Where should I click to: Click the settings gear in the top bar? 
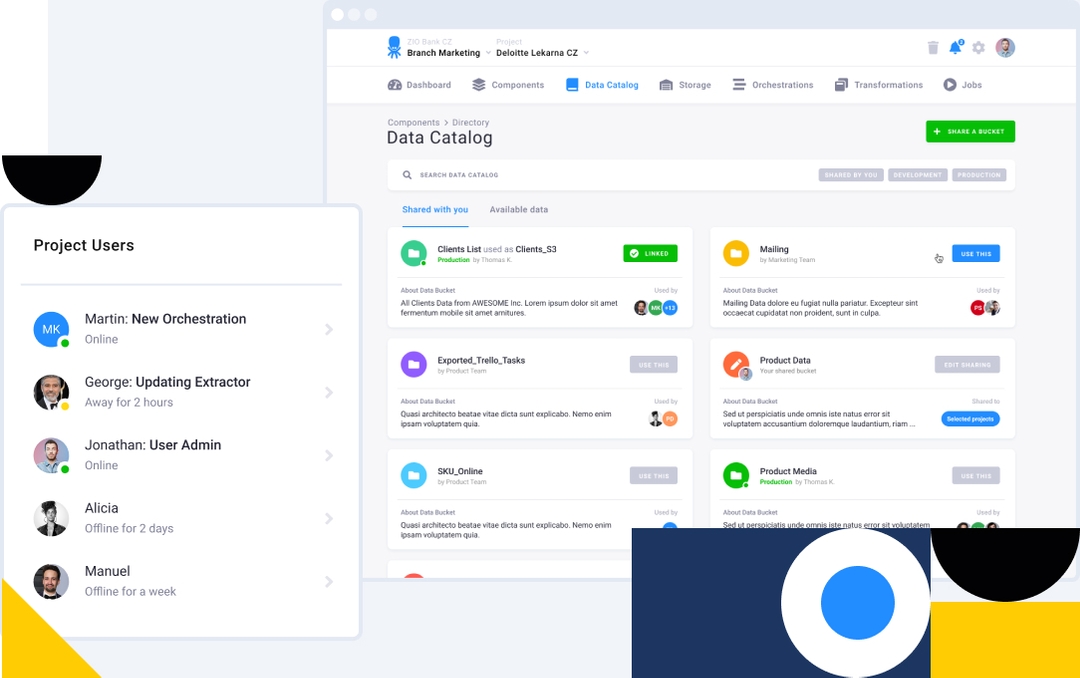(978, 47)
